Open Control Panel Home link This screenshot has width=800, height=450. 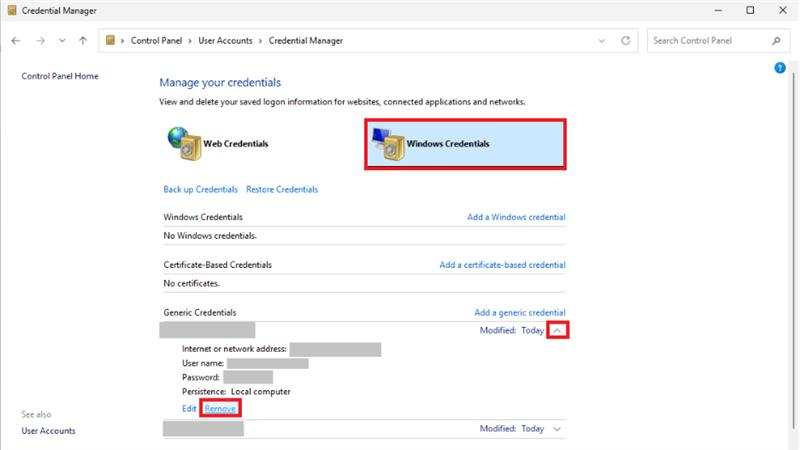[x=60, y=76]
